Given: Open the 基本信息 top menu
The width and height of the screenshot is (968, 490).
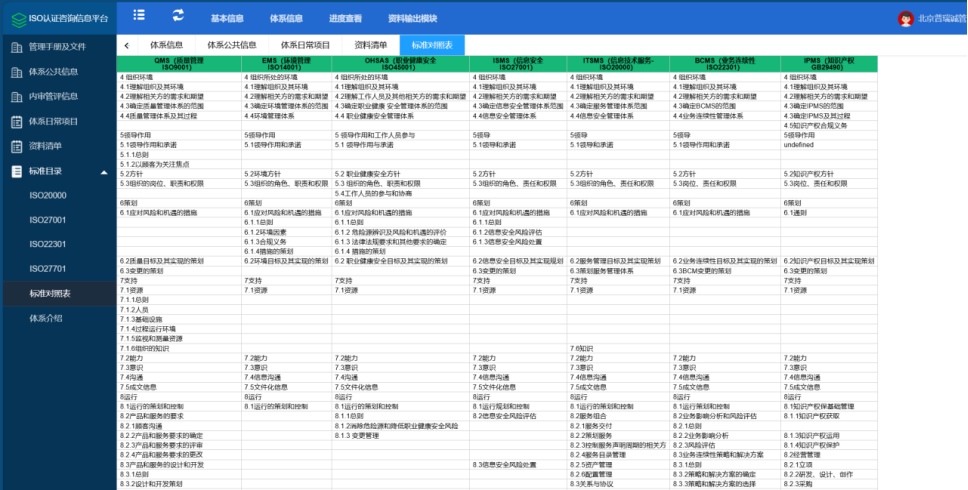Looking at the screenshot, I should (x=227, y=19).
